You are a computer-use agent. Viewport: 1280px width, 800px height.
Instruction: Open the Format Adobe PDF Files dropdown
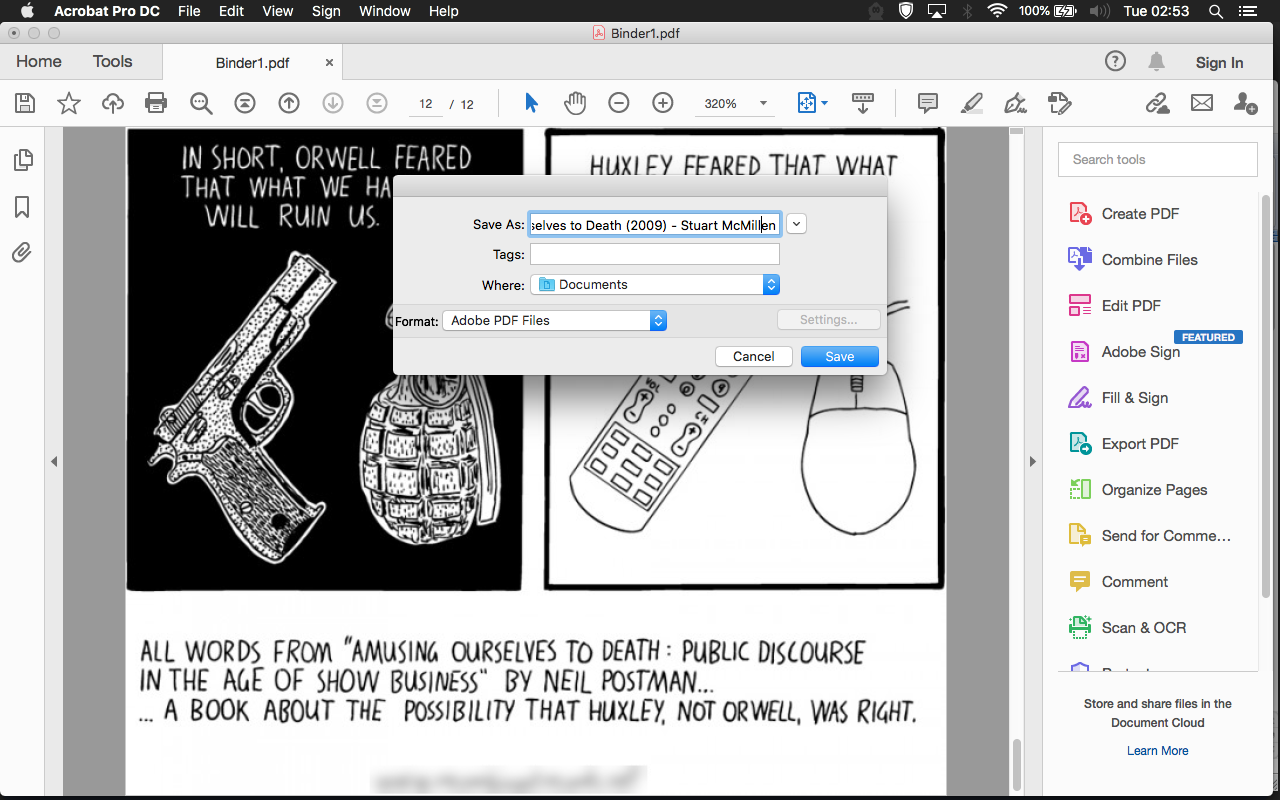[554, 321]
